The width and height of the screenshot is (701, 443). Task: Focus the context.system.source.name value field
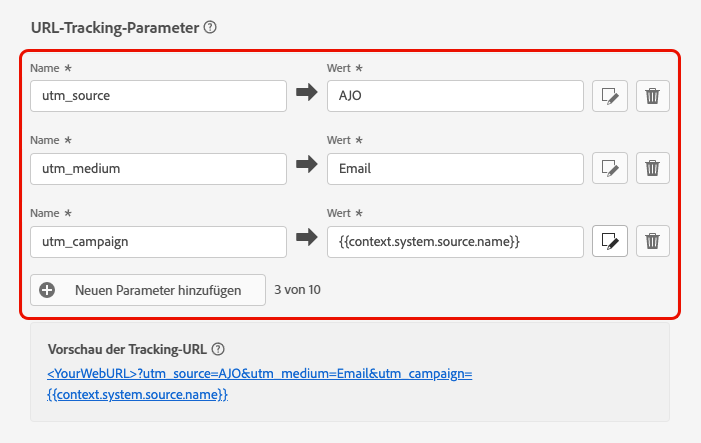tap(455, 241)
